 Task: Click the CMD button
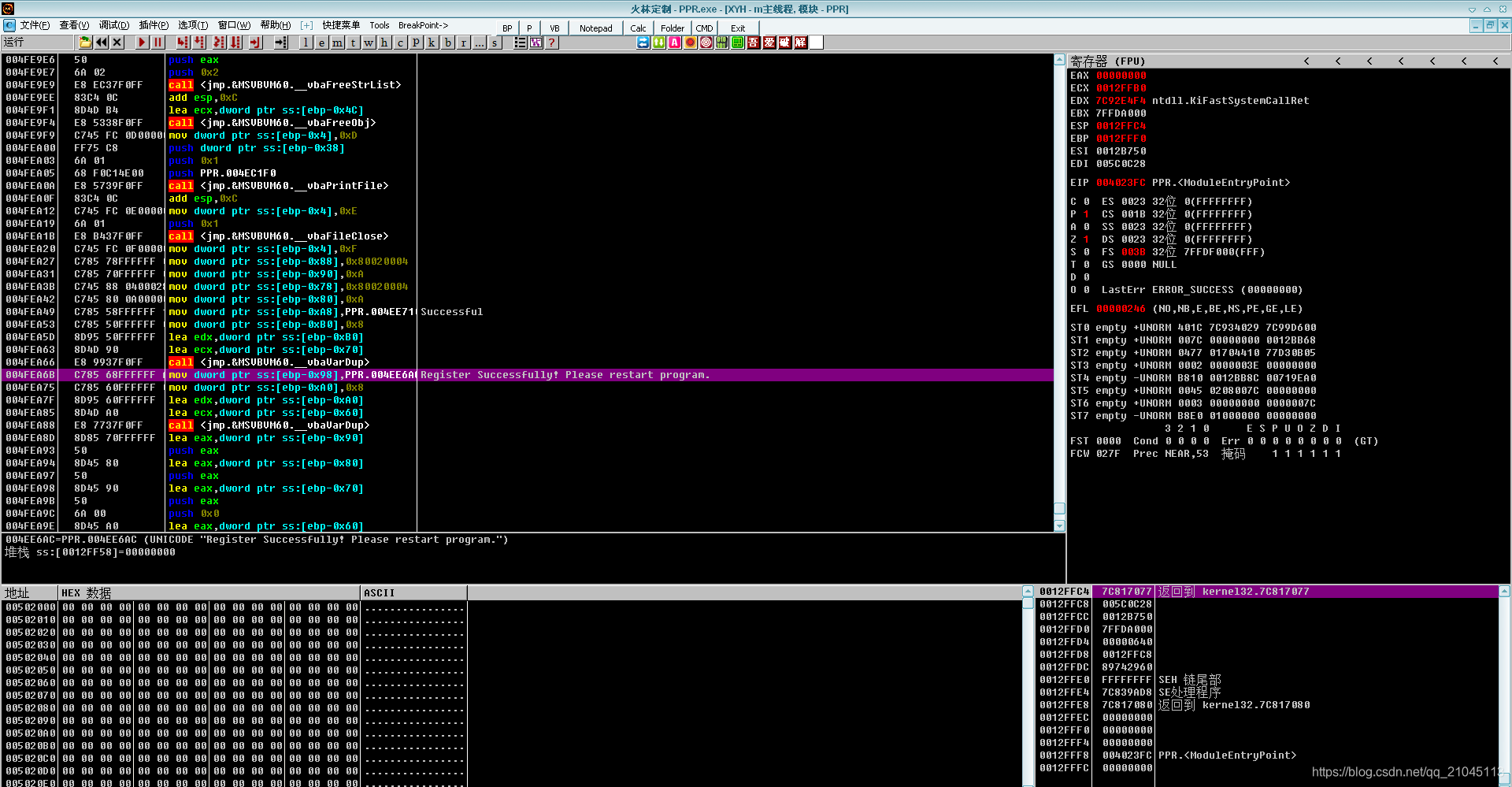coord(704,28)
